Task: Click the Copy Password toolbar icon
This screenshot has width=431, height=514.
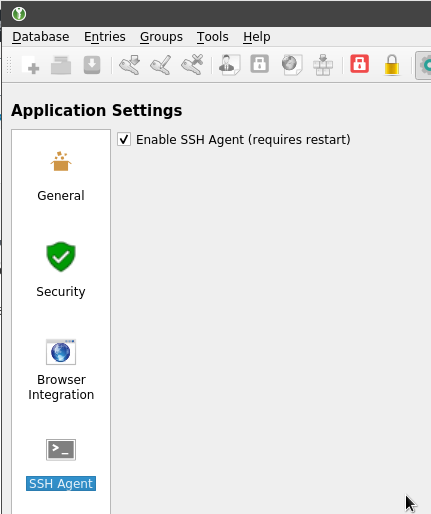Action: (260, 64)
